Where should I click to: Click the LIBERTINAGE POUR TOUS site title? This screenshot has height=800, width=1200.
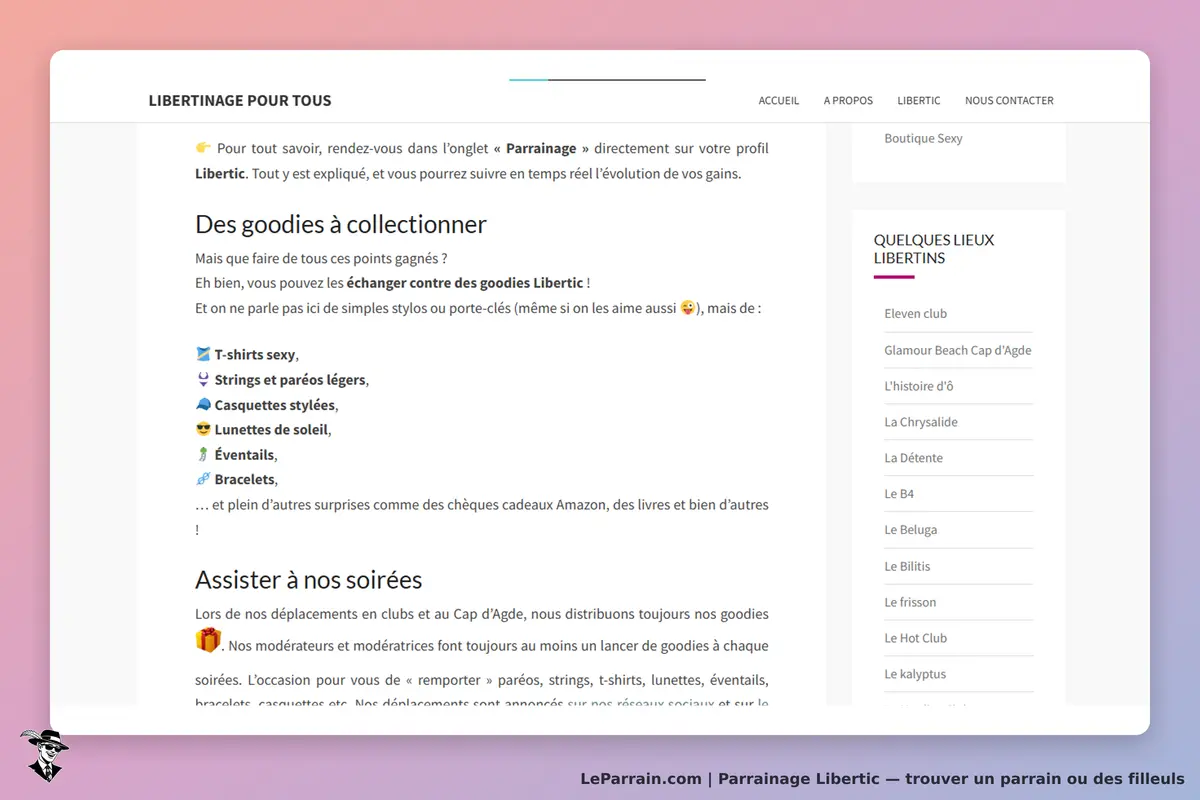[240, 100]
